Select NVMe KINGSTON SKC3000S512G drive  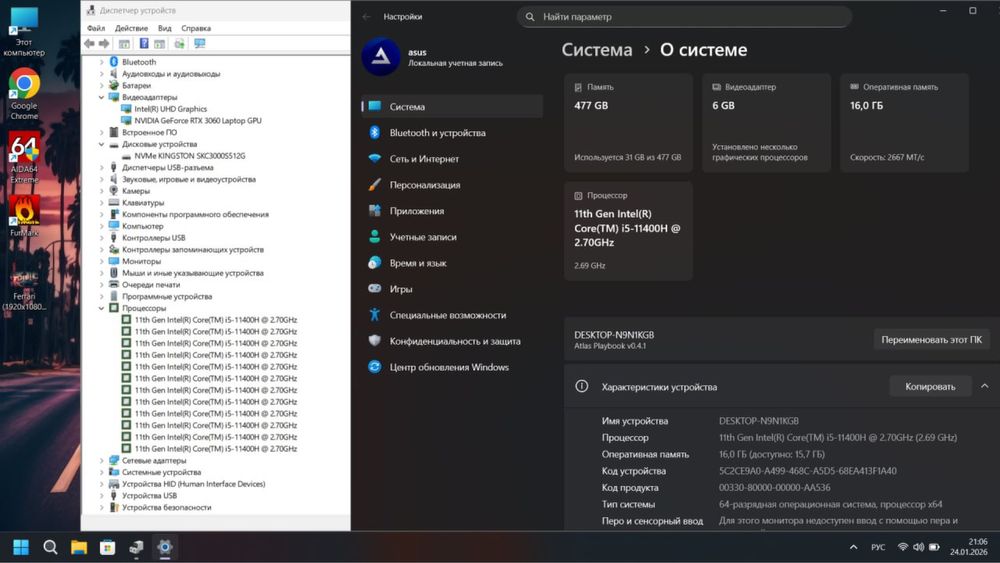[x=189, y=156]
